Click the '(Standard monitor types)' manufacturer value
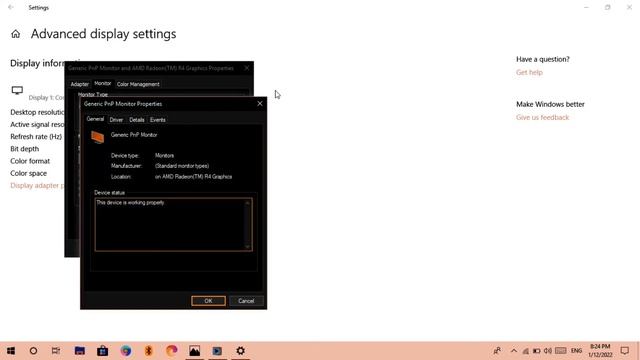This screenshot has height=360, width=640. (182, 166)
